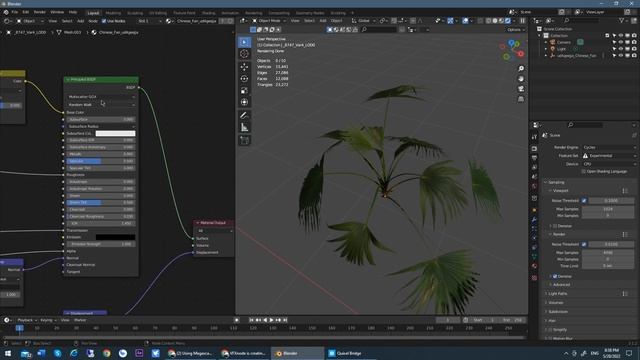Toggle the Use Nodes checkbox
The width and height of the screenshot is (640, 360).
[x=104, y=21]
